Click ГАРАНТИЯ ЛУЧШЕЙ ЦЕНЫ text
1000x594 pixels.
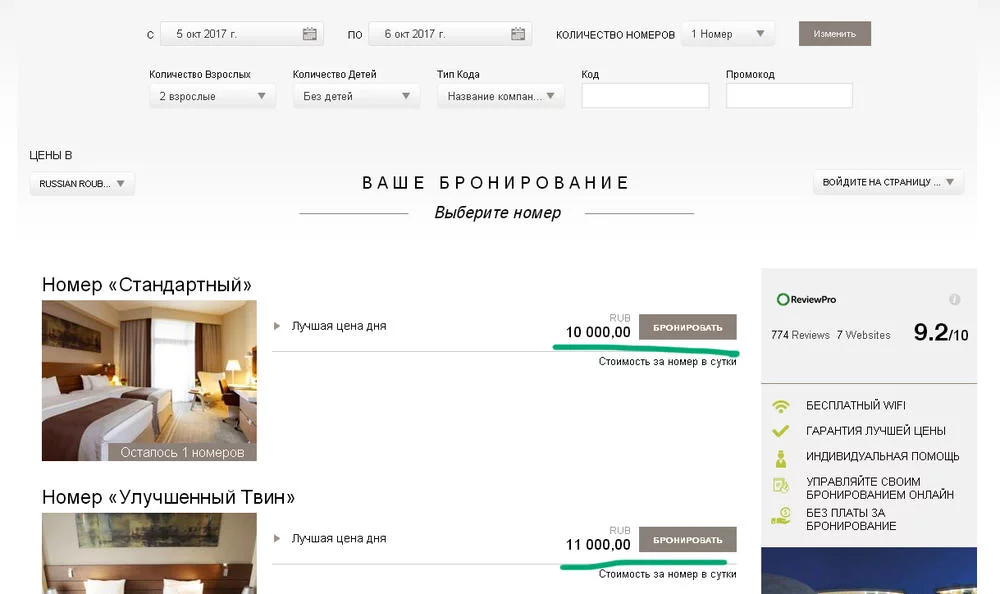876,431
